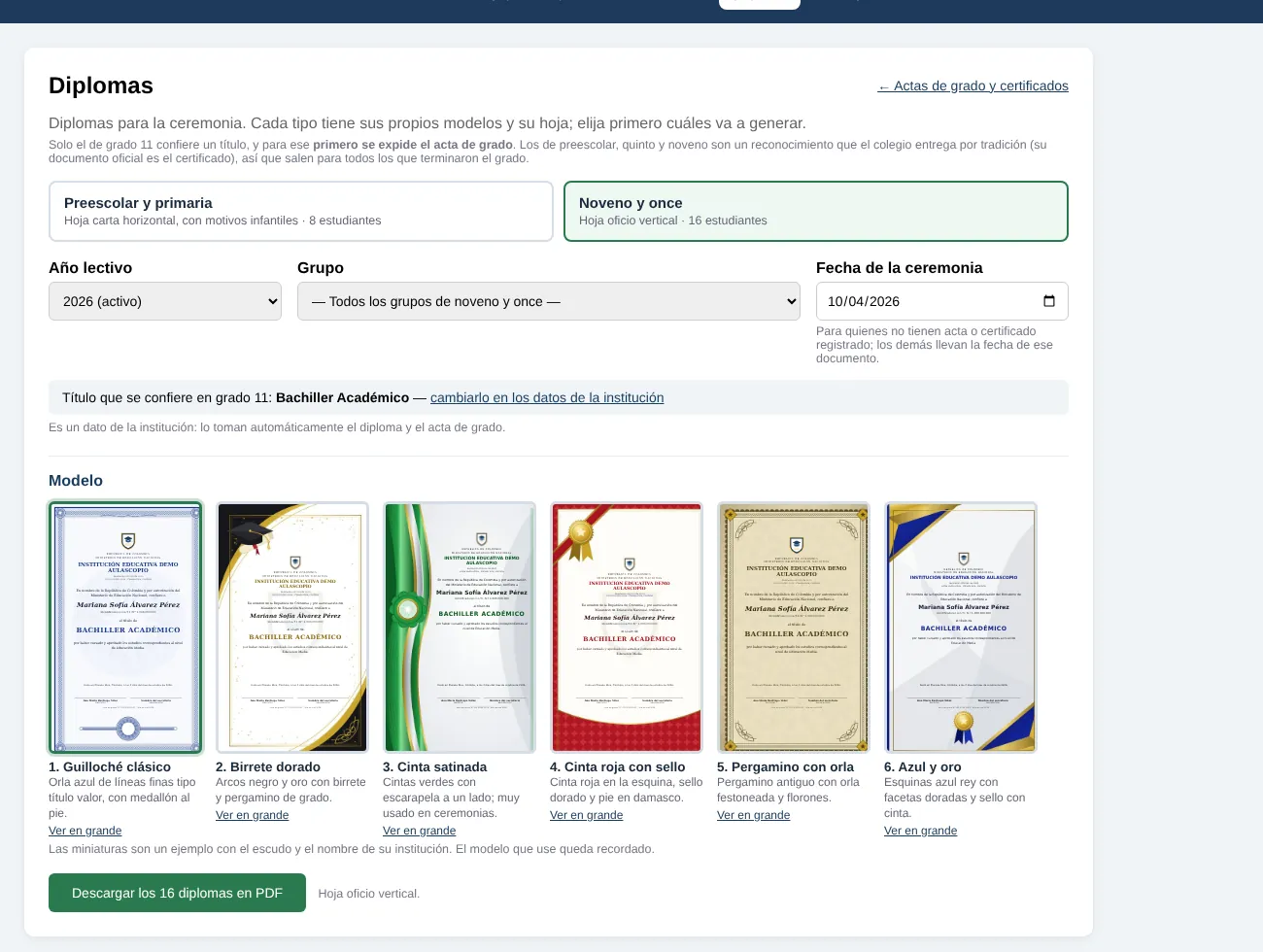
Task: Click the 'Bachiller Académico' title text
Action: 342,397
